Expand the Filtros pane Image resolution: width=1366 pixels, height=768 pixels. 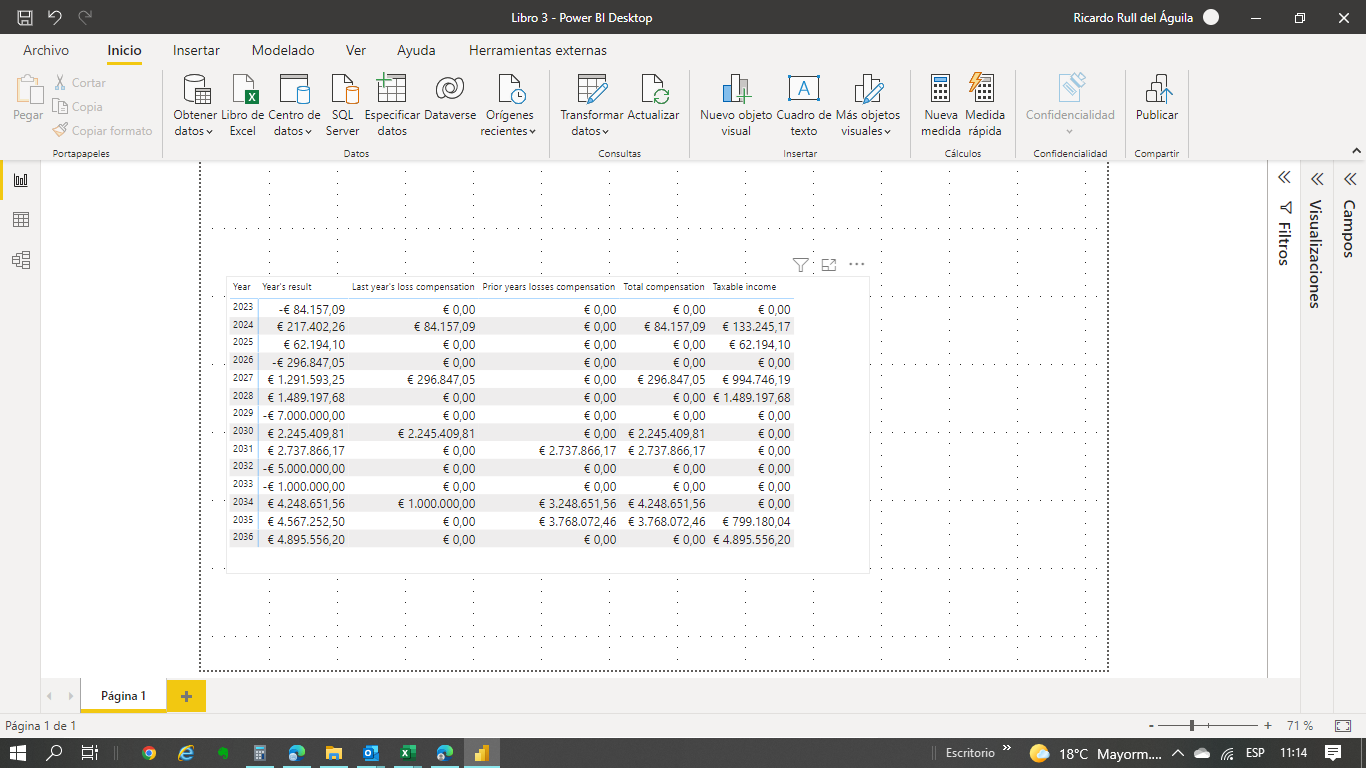1285,178
